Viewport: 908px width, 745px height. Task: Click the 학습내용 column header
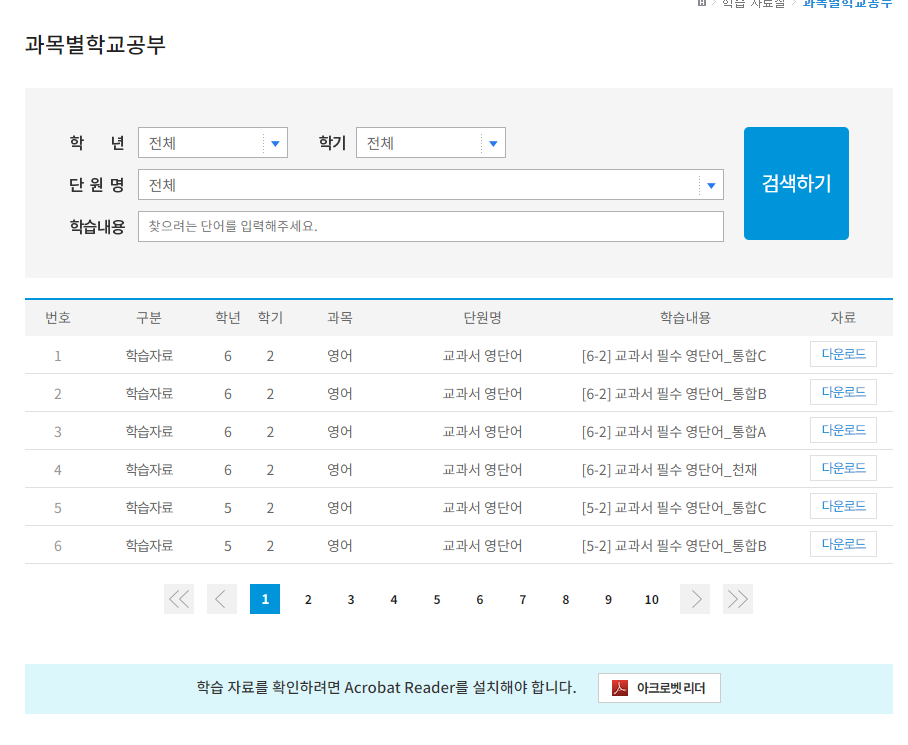685,317
